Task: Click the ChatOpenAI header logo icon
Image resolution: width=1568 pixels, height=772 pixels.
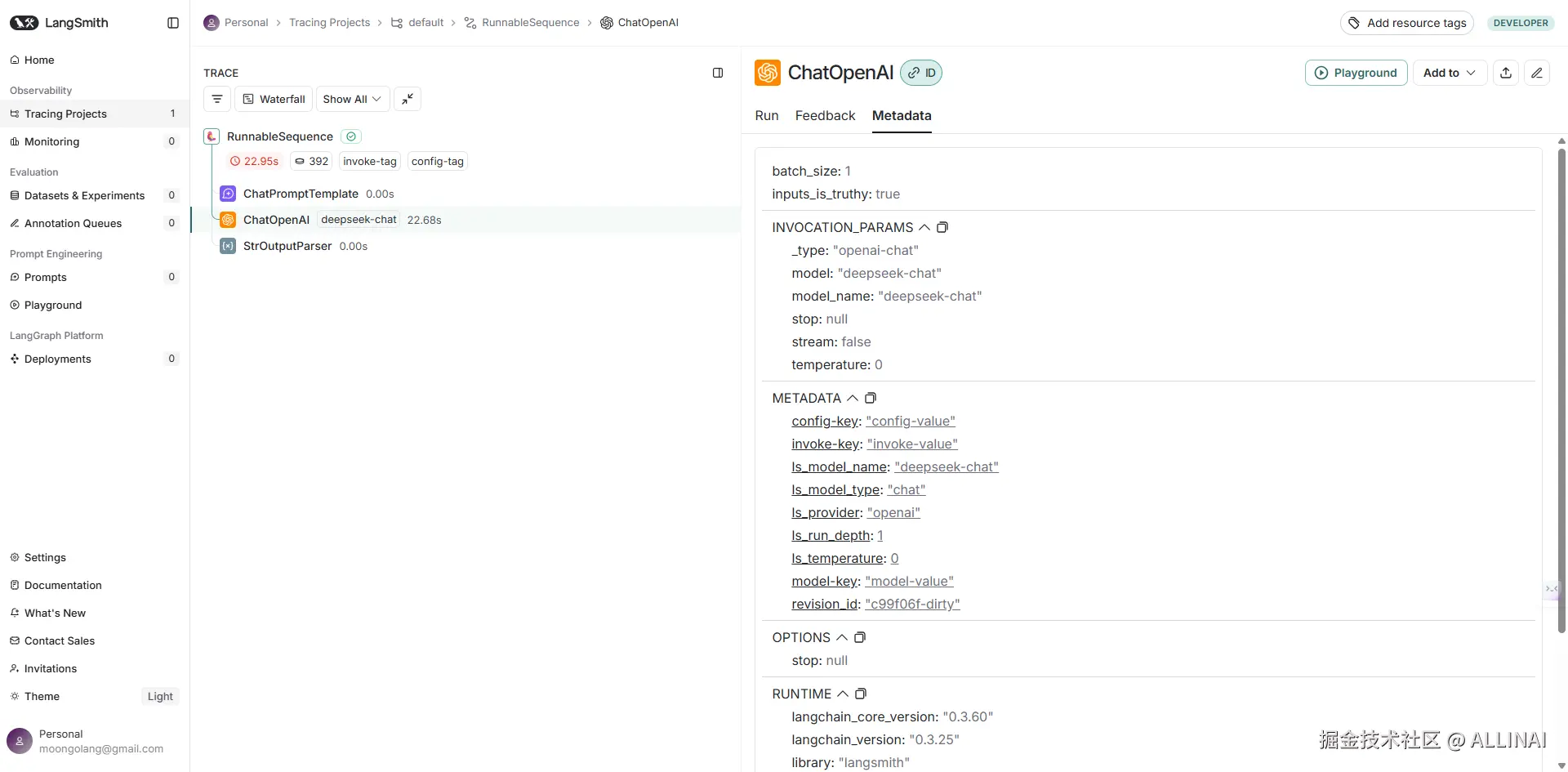Action: [768, 73]
